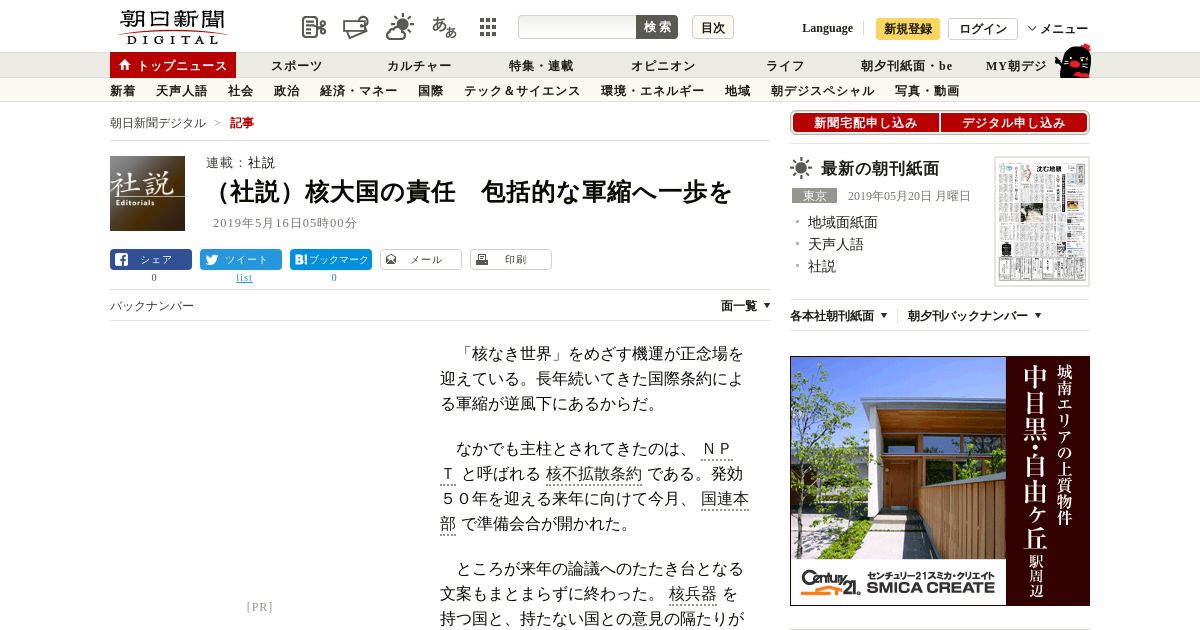Open the grid apps icon
1200x630 pixels.
click(x=488, y=27)
